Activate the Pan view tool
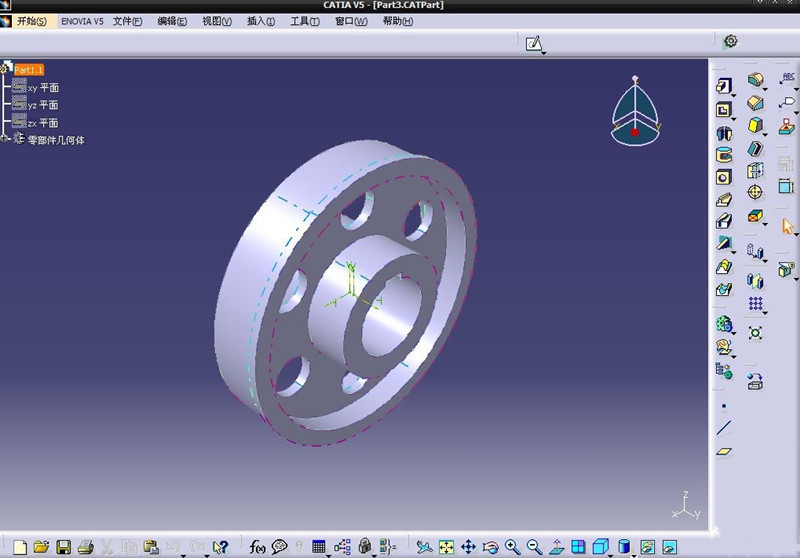Screen dimensions: 800x558 point(468,547)
